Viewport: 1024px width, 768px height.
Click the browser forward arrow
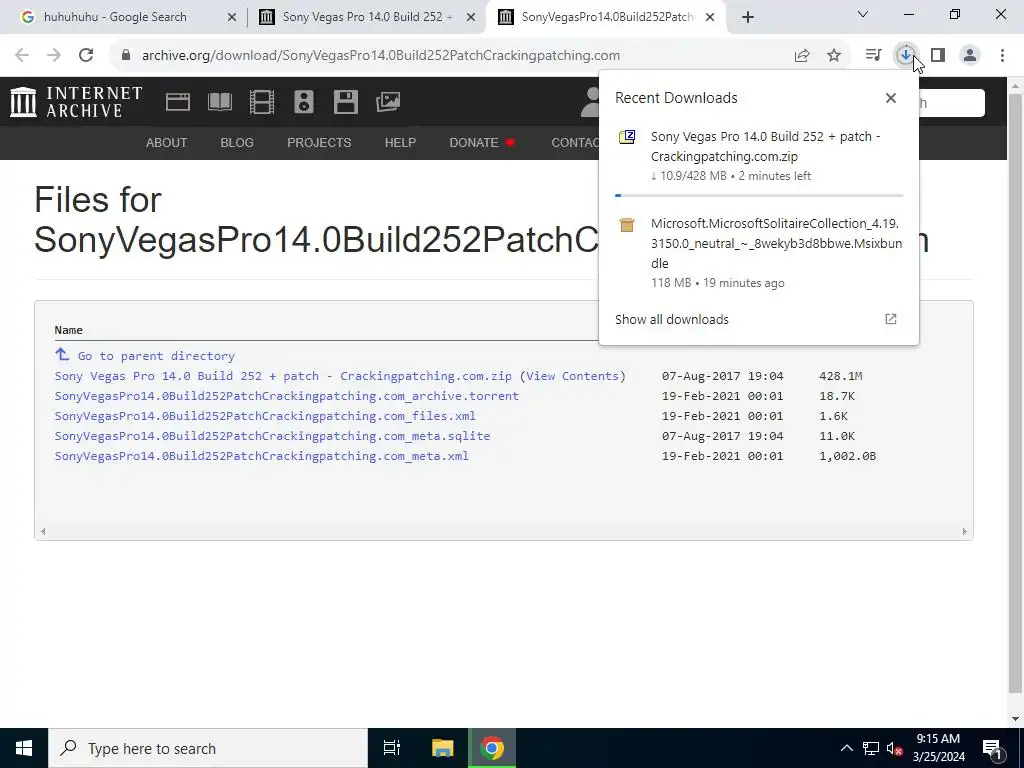click(x=54, y=56)
